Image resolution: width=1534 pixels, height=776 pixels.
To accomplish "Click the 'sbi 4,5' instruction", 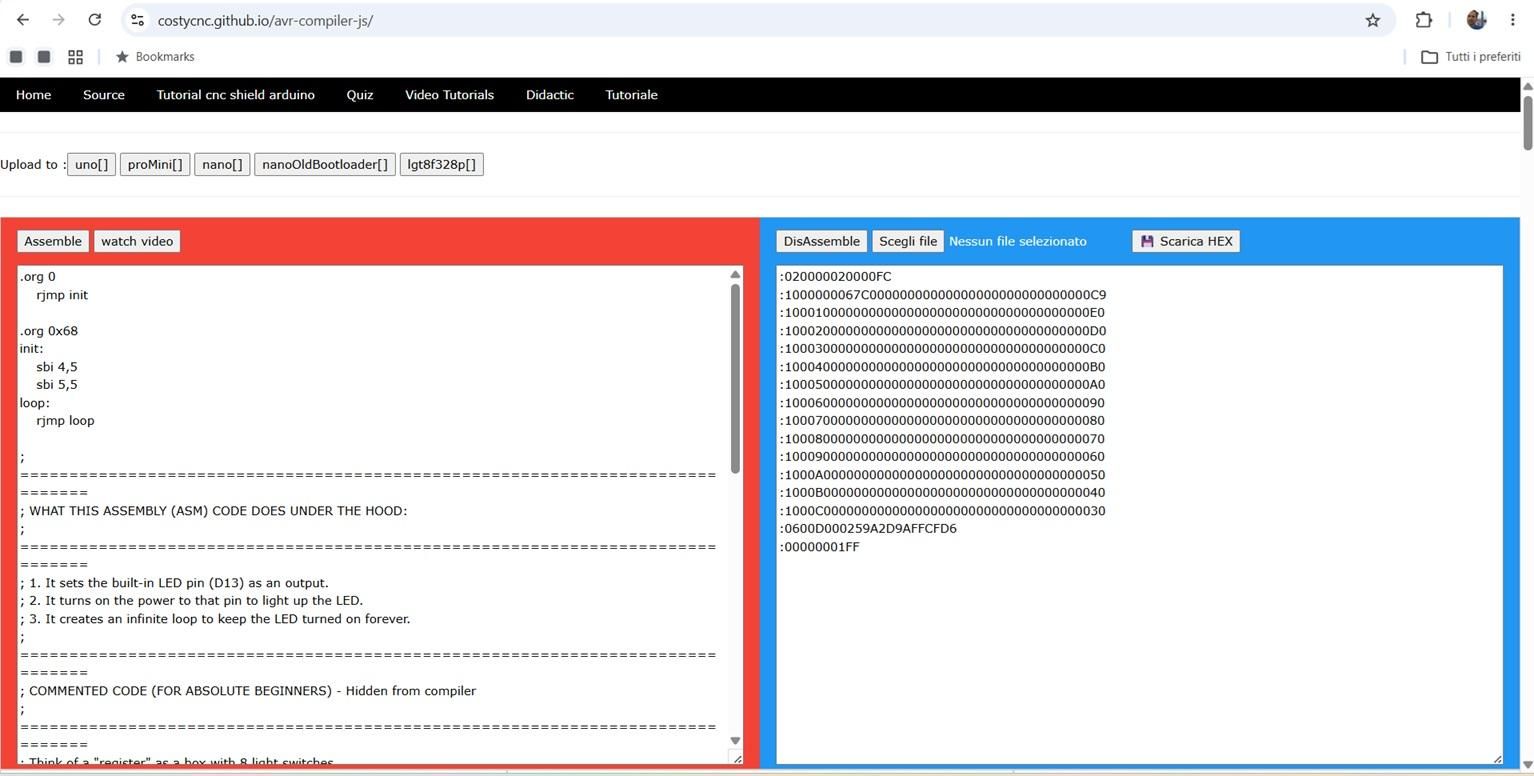I will point(57,367).
